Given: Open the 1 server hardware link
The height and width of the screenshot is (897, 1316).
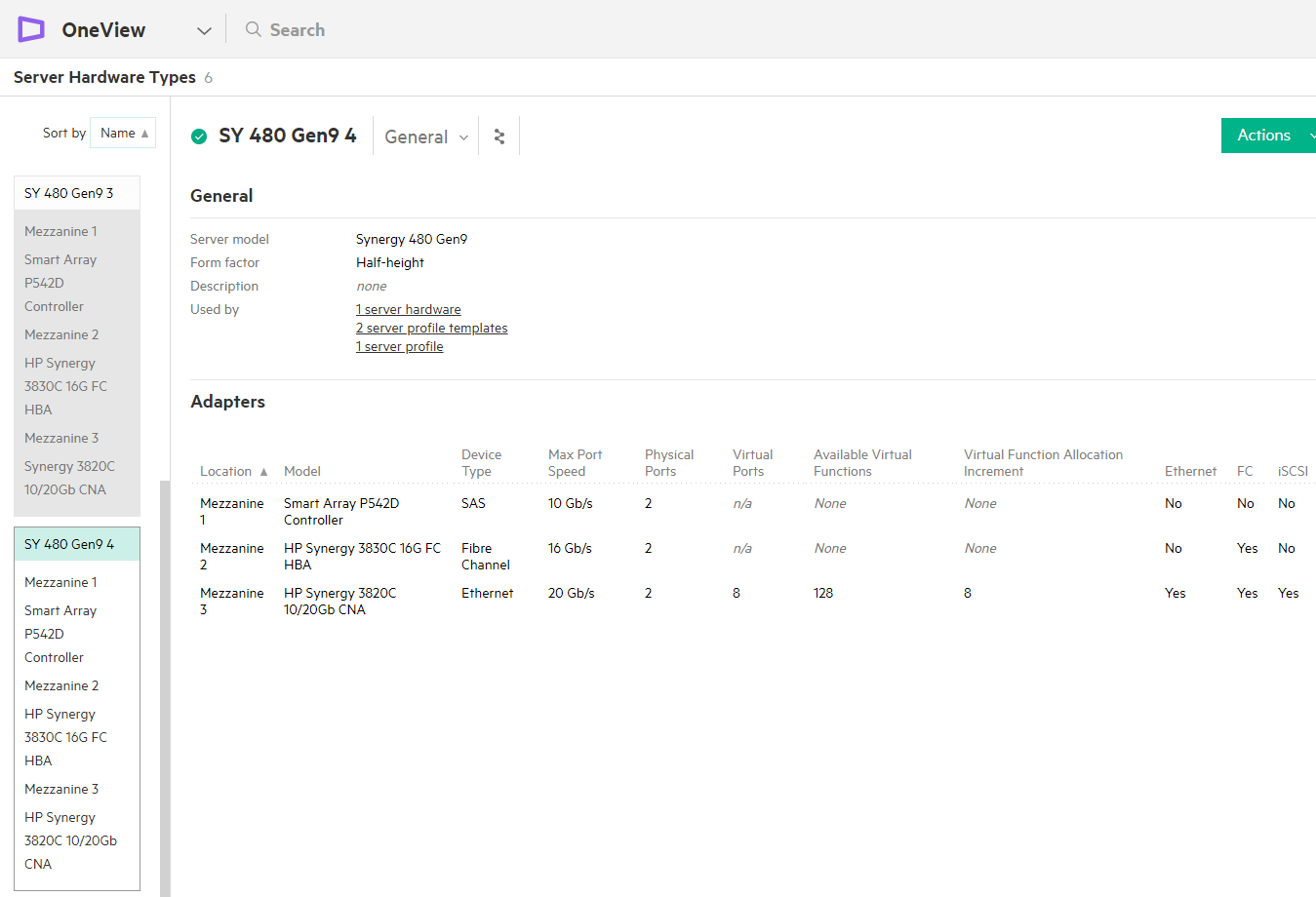Looking at the screenshot, I should 409,309.
